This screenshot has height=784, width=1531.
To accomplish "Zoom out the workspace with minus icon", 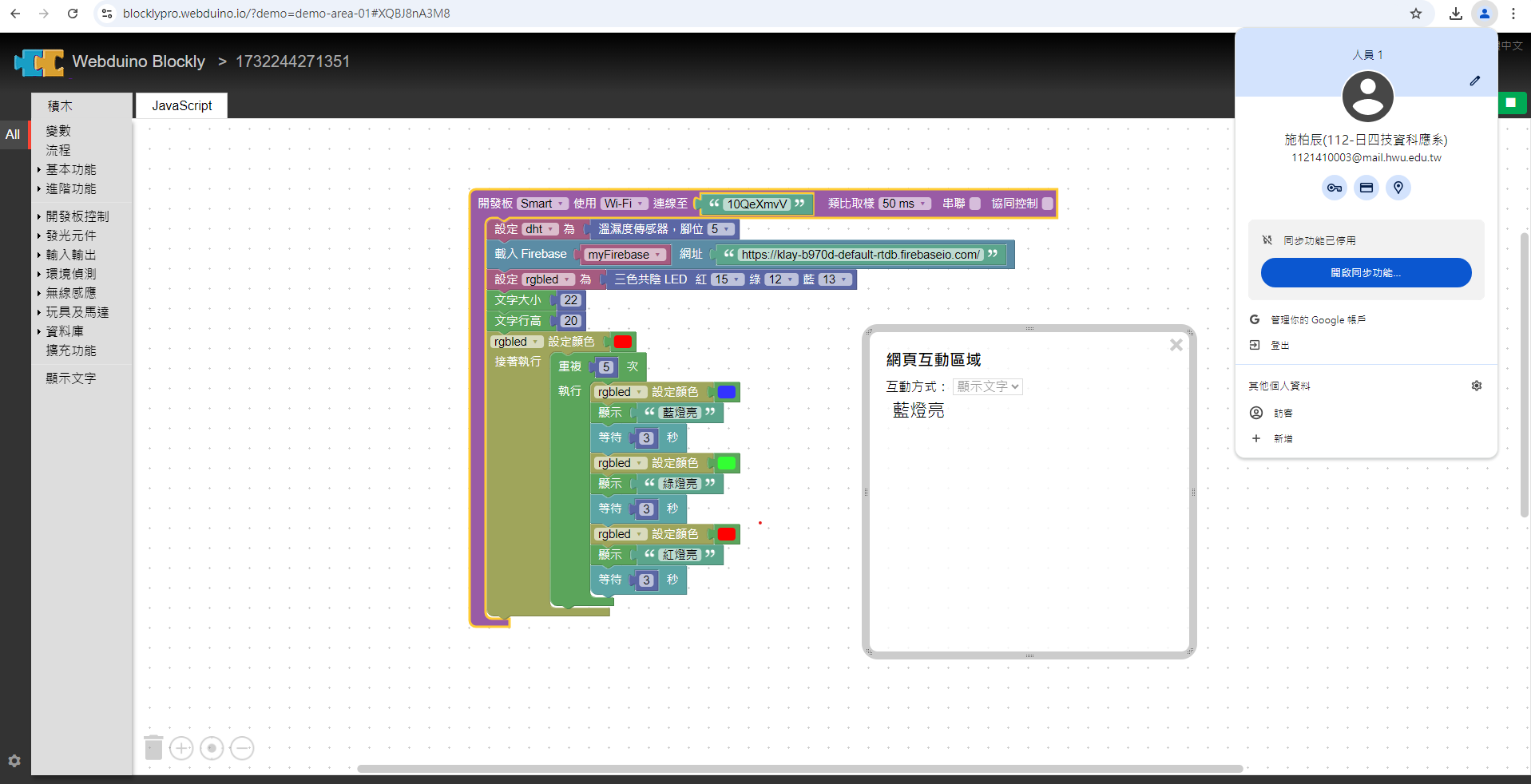I will click(242, 748).
